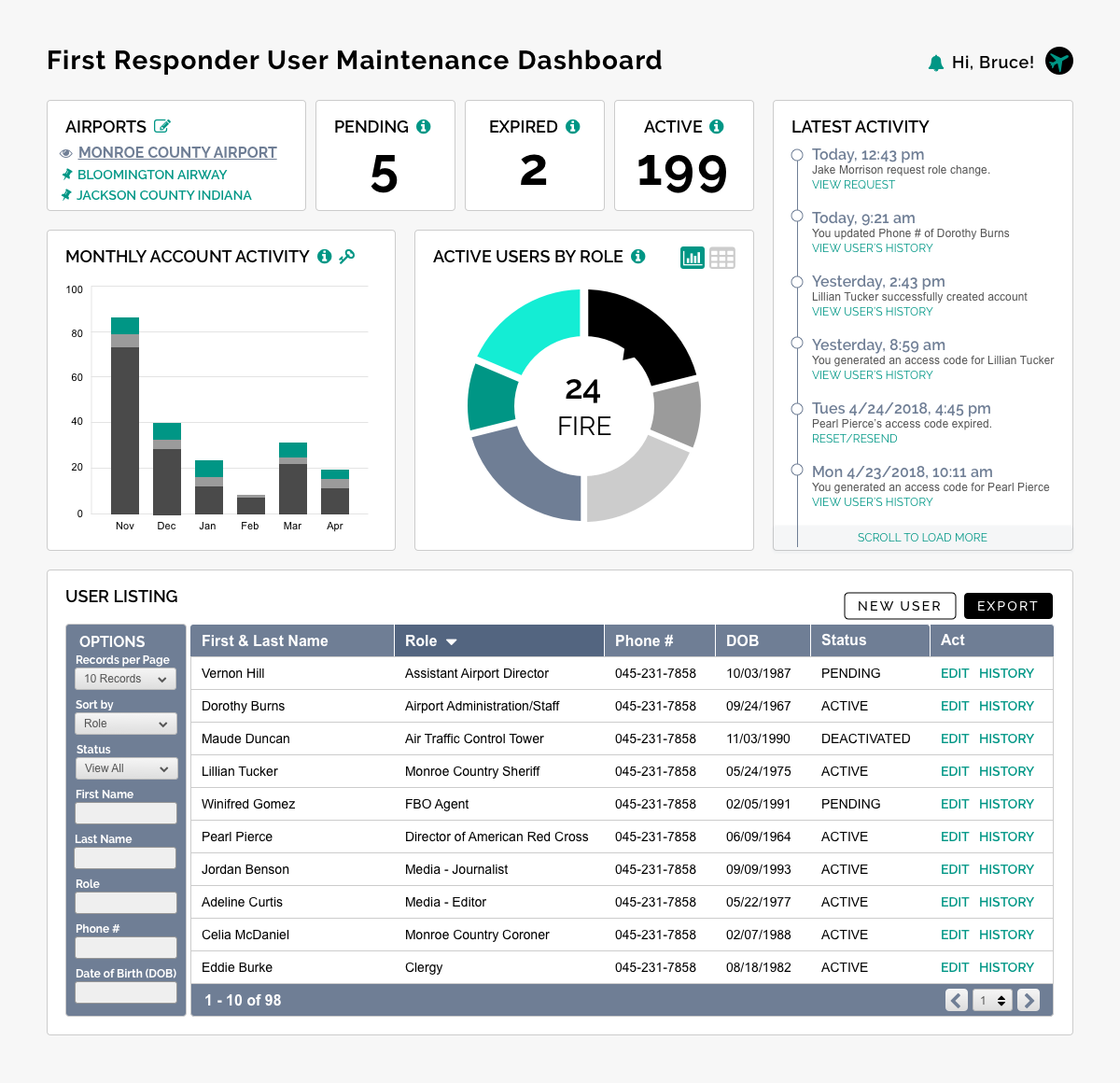
Task: Edit Maude Duncan's record
Action: pyautogui.click(x=955, y=738)
